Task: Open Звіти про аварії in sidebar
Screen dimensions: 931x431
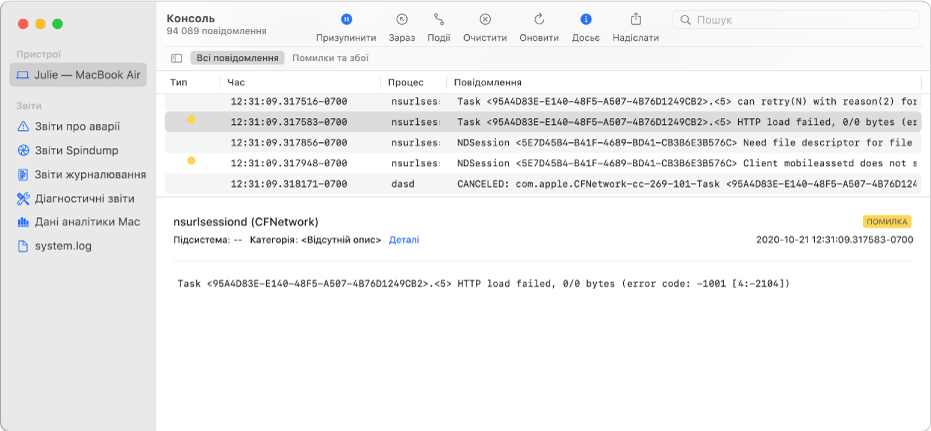Action: click(x=78, y=126)
